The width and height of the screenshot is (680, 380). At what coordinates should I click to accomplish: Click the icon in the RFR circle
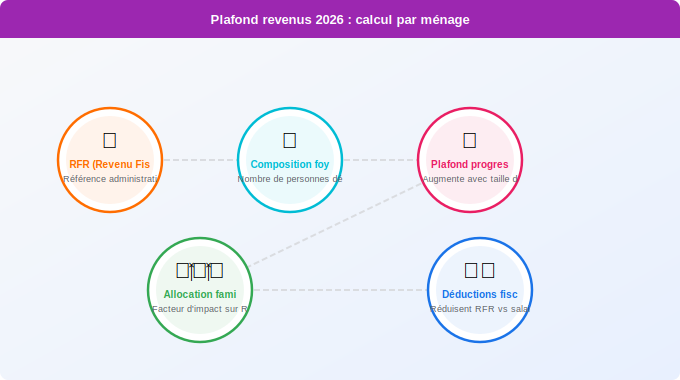(110, 141)
